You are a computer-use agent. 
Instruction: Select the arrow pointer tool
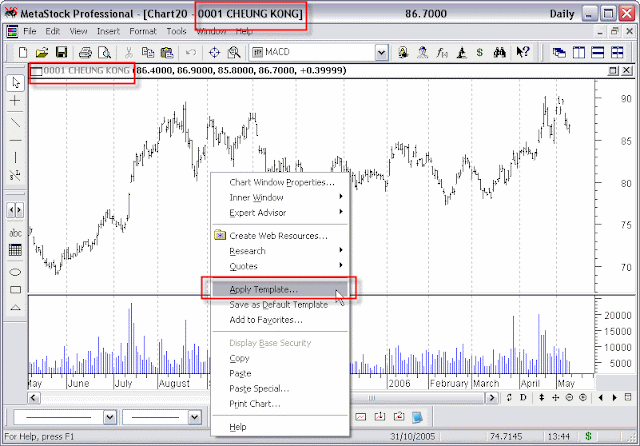(x=16, y=83)
